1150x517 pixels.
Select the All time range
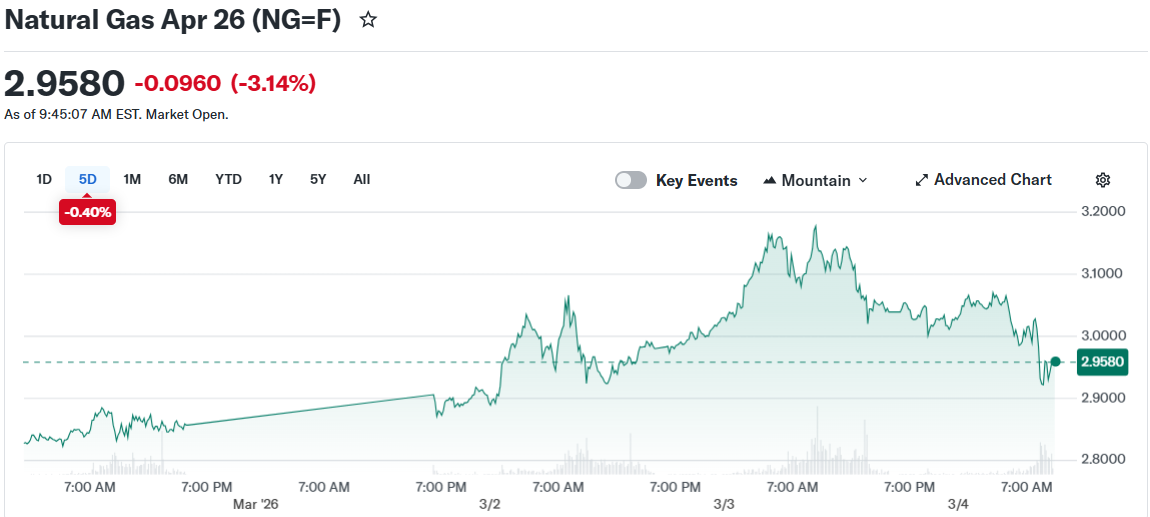pyautogui.click(x=362, y=180)
